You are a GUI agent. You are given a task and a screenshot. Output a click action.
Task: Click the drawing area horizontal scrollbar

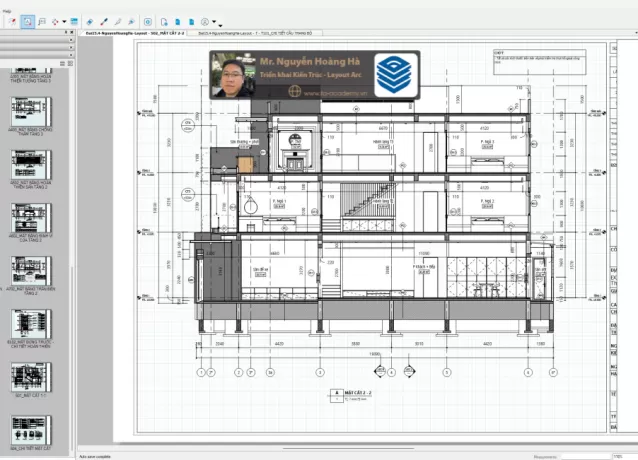coord(348,449)
